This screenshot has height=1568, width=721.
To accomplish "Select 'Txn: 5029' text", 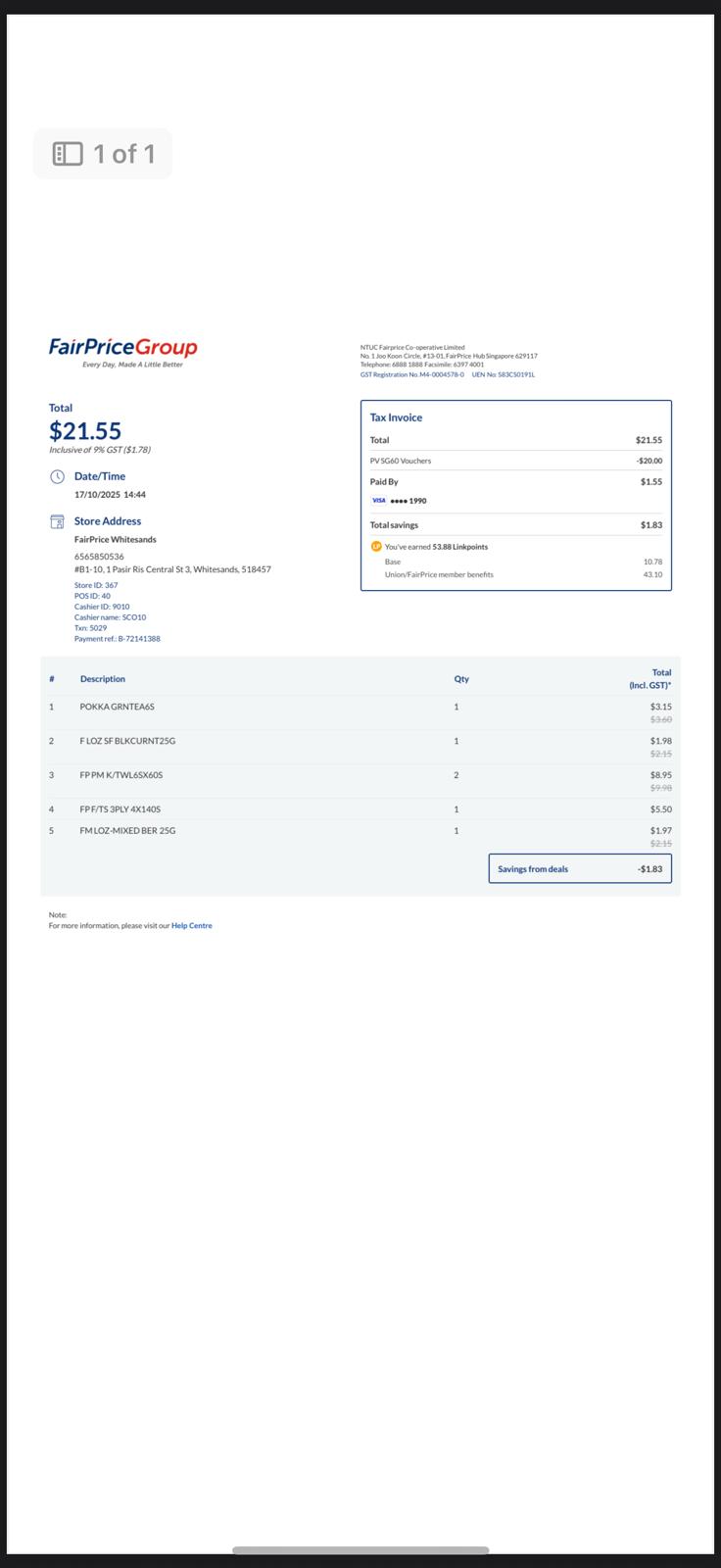I will tap(91, 628).
